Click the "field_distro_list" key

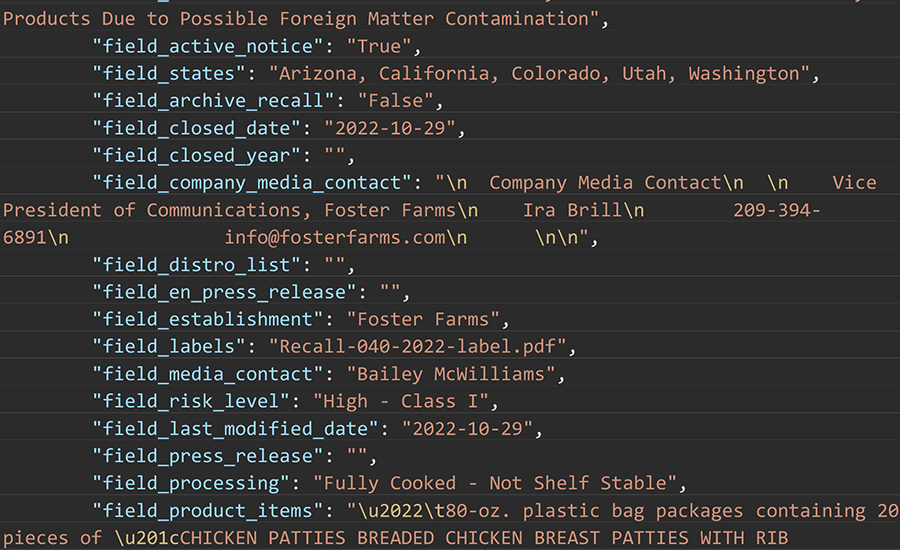click(x=197, y=265)
